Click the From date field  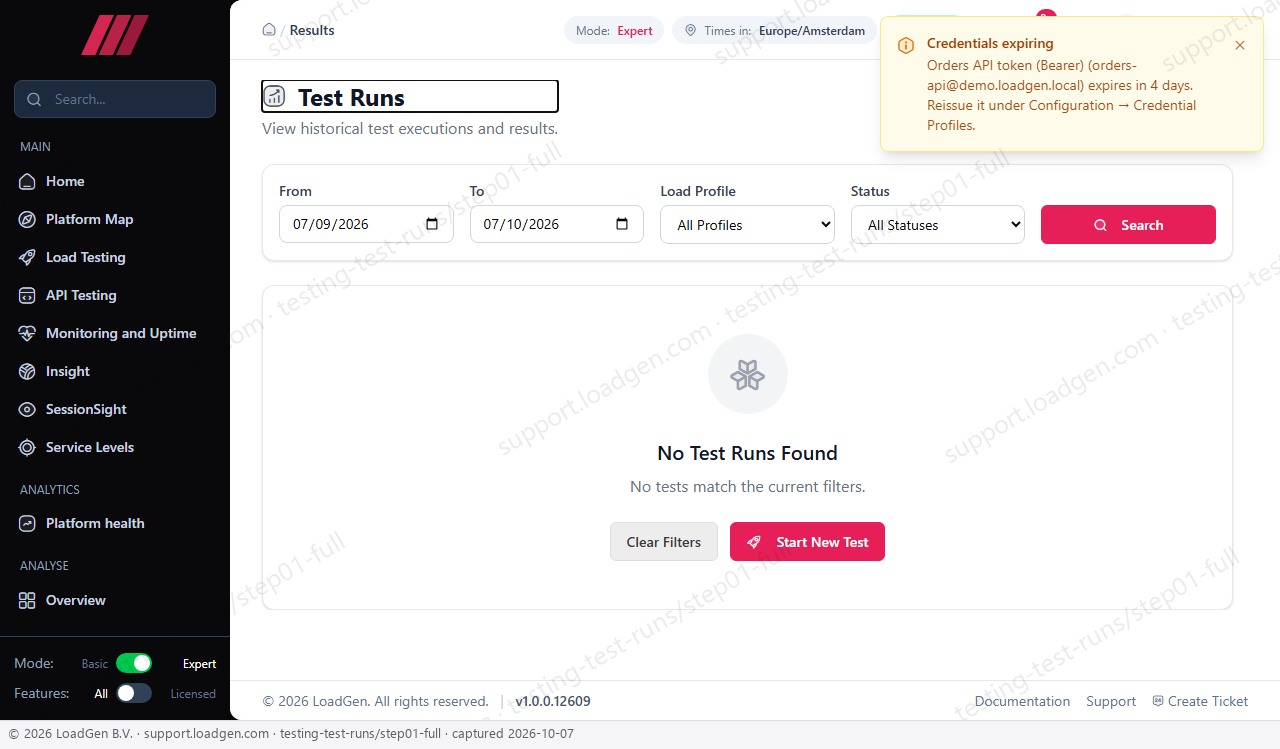[x=366, y=224]
